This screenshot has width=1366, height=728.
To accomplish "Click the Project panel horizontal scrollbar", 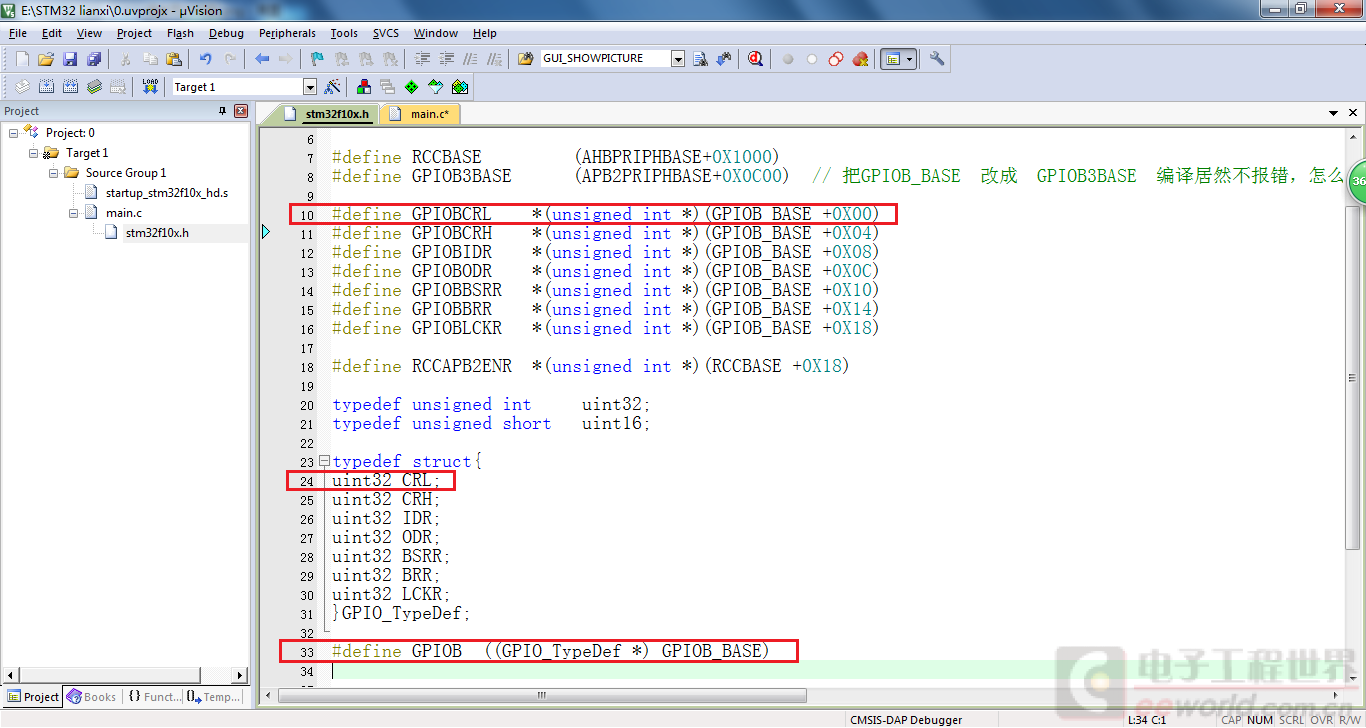I will coord(125,675).
